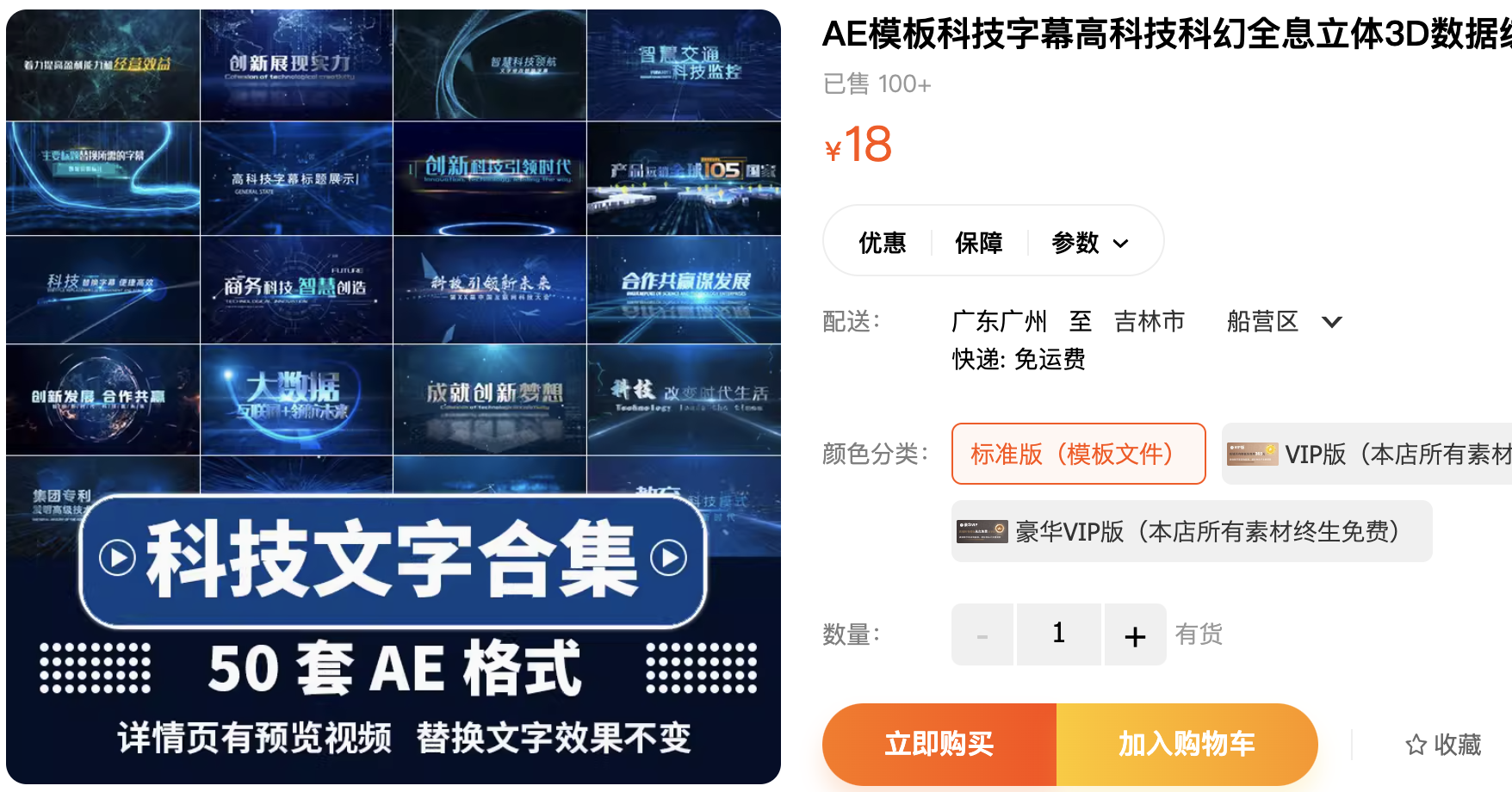The width and height of the screenshot is (1512, 792).
Task: Click right play circle on 科技文字合集 banner
Action: point(669,558)
